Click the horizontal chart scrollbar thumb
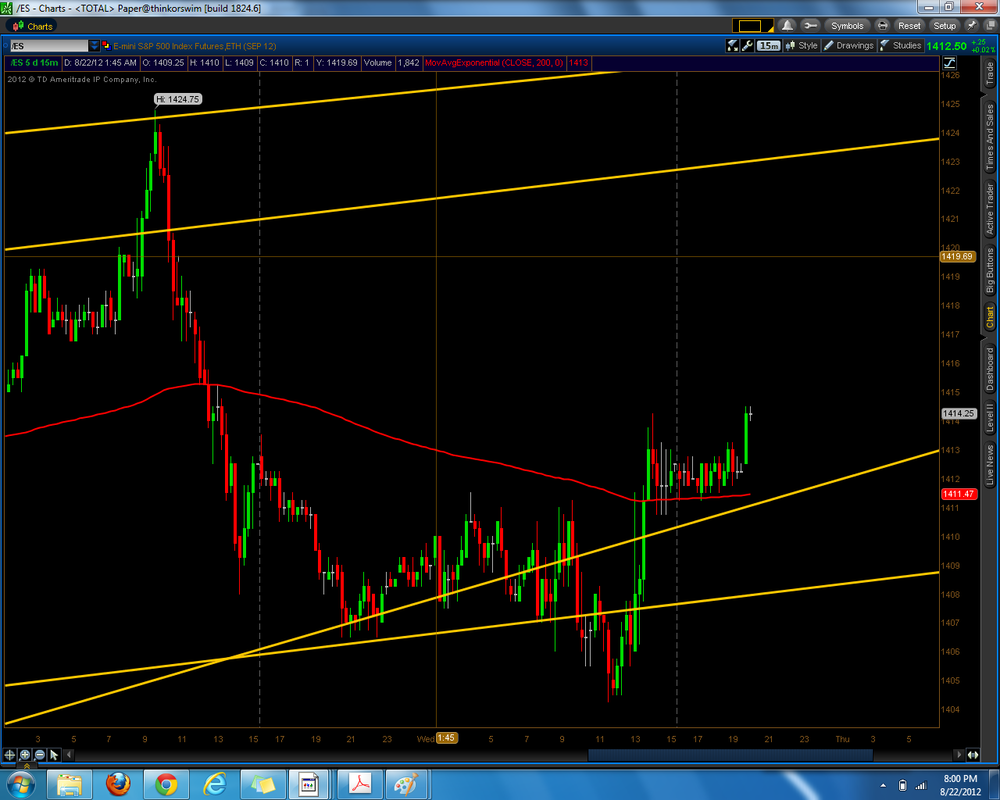Image resolution: width=1000 pixels, height=800 pixels. pyautogui.click(x=730, y=755)
